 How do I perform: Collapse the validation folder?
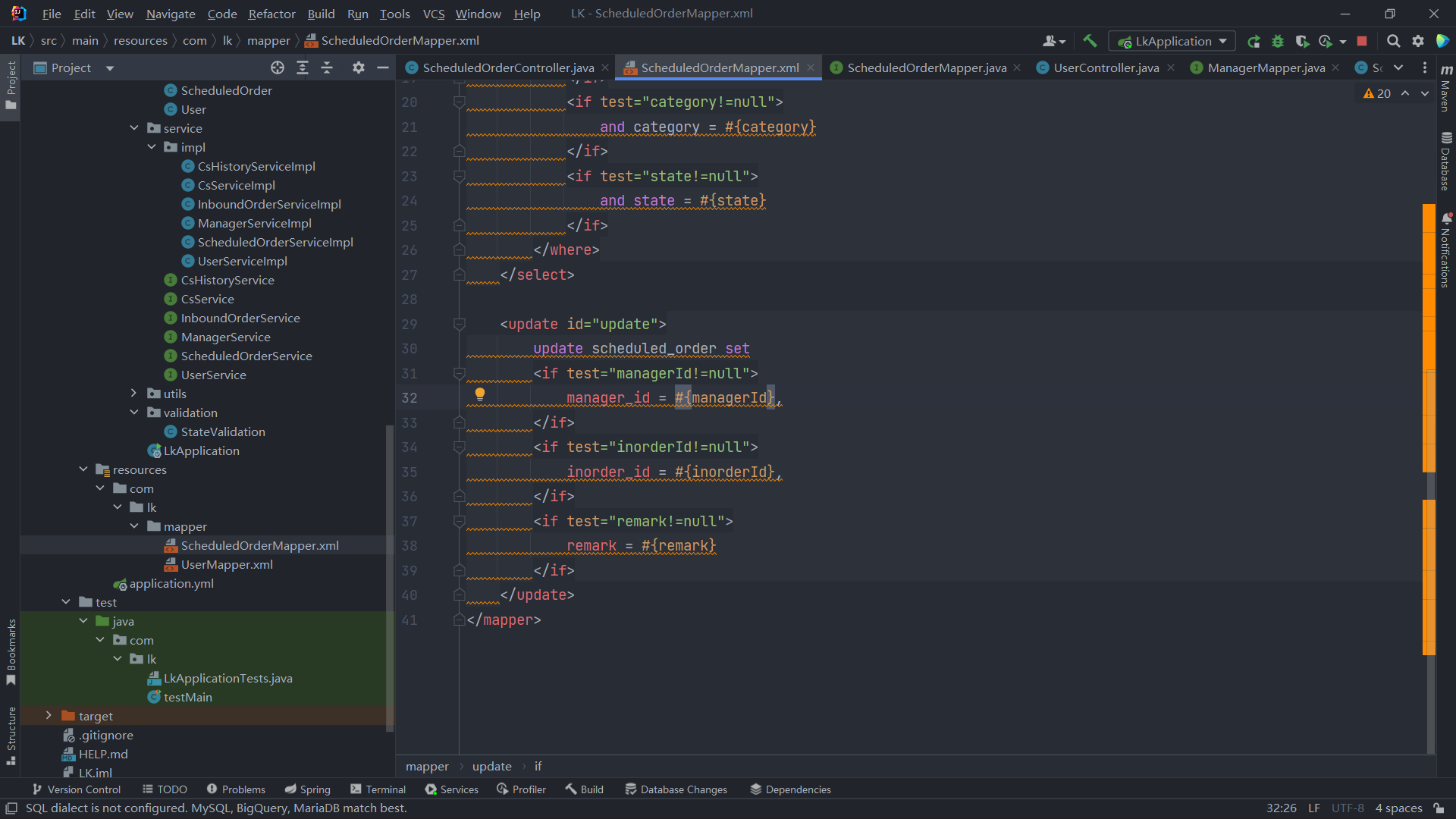[134, 413]
